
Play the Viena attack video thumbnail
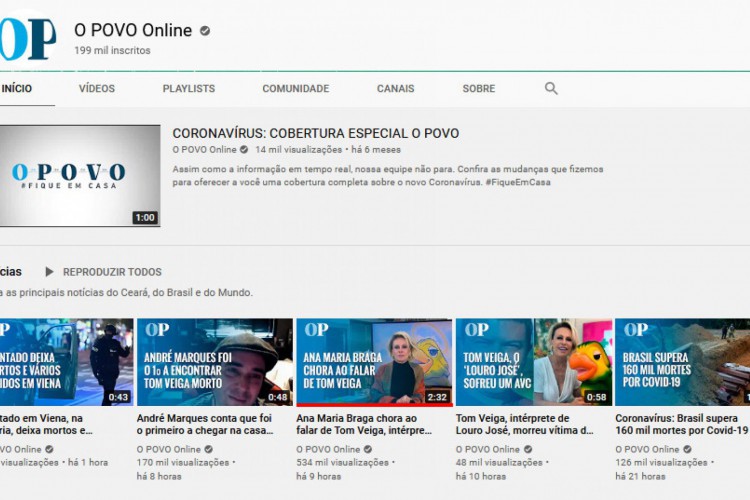66,362
